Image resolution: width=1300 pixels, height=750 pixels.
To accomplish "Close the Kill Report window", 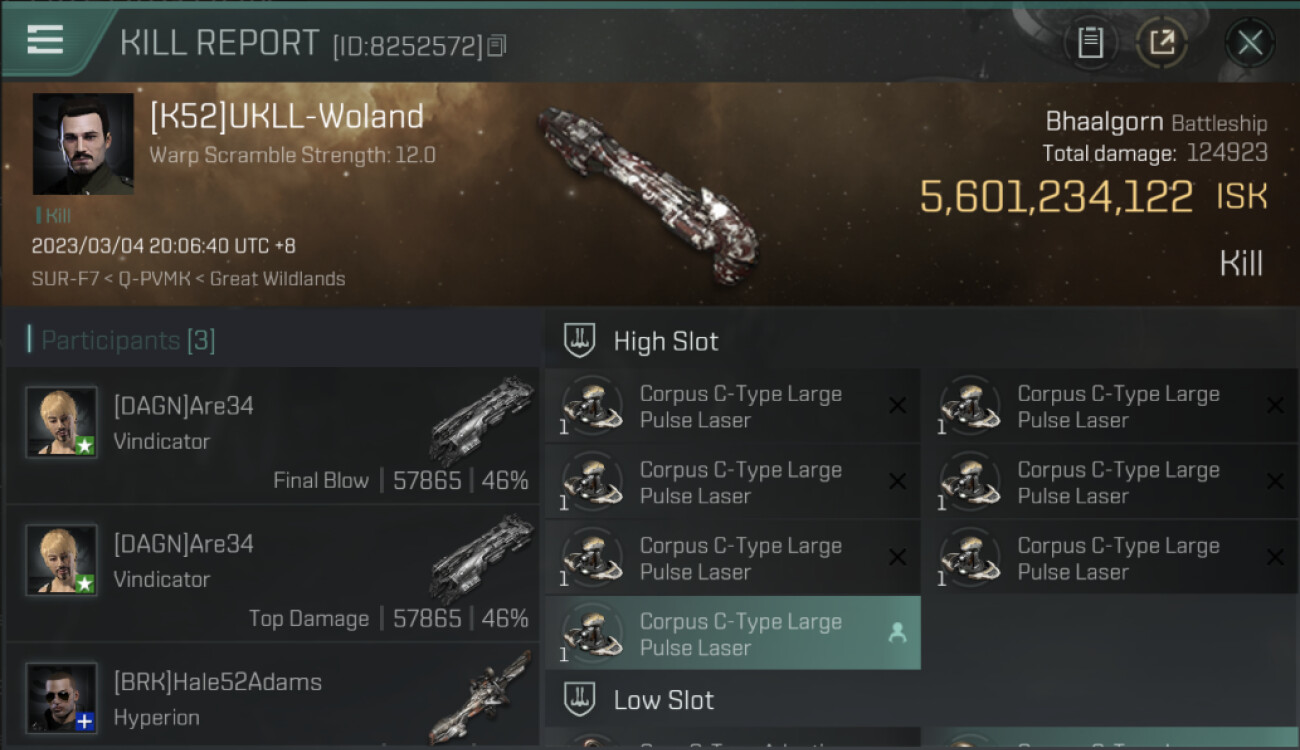I will click(x=1250, y=43).
